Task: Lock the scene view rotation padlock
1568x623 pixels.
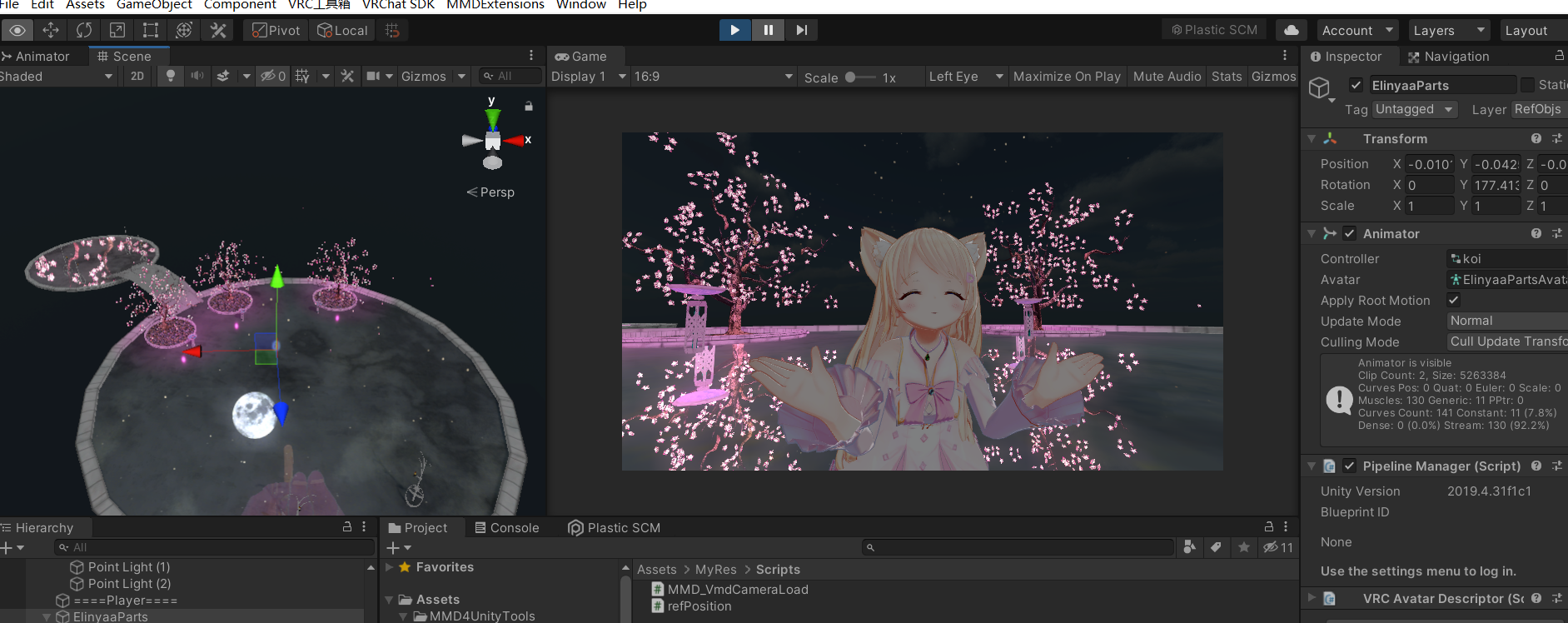Action: pos(528,107)
